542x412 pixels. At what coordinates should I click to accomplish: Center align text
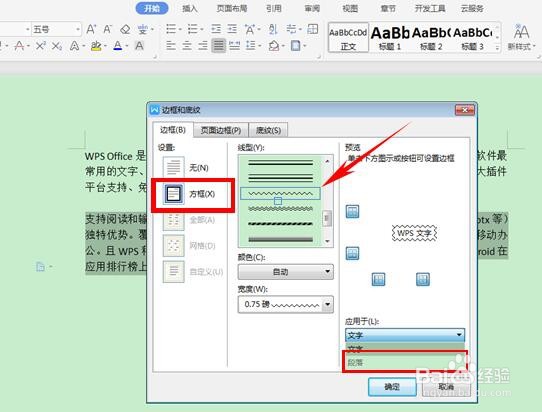coord(187,46)
